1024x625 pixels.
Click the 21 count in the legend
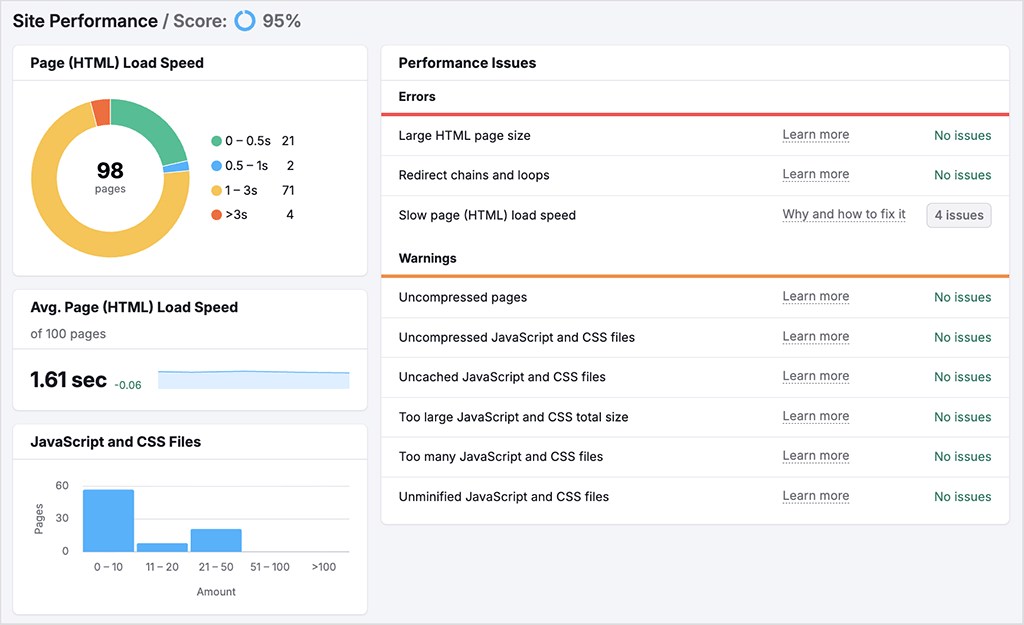288,141
